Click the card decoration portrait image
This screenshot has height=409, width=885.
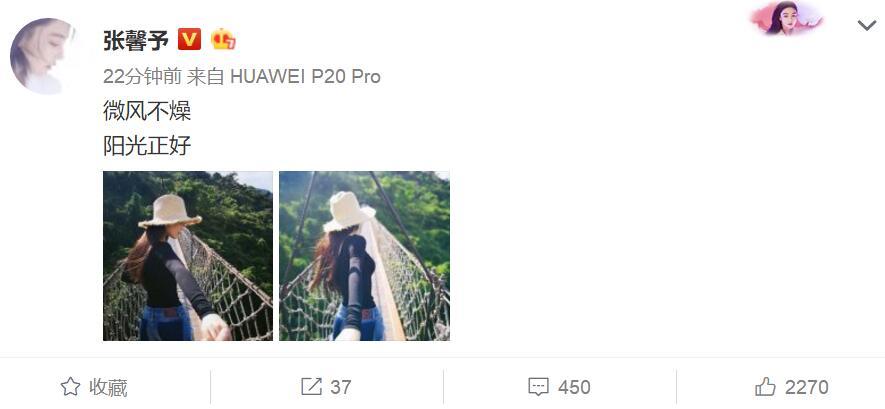point(787,18)
